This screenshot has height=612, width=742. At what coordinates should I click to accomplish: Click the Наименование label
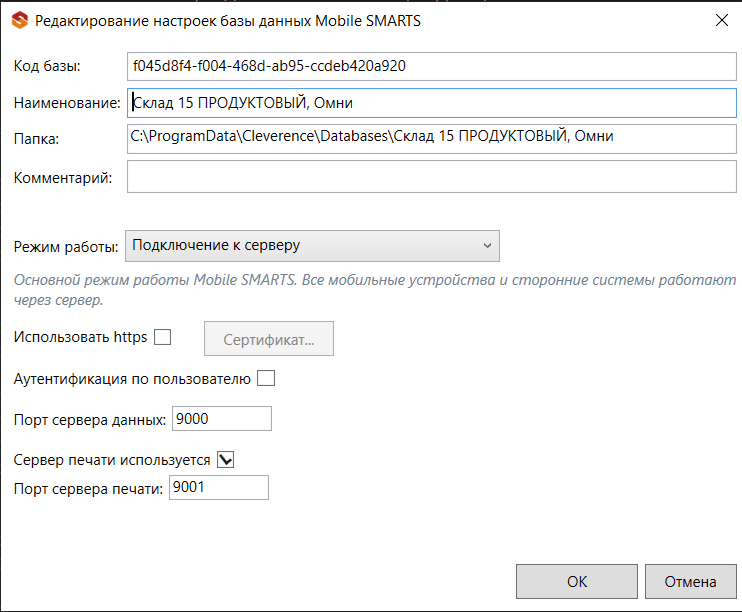coord(67,103)
